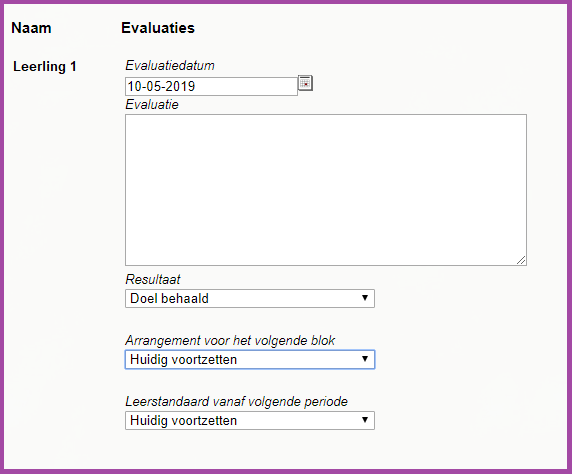The image size is (572, 474).
Task: Click the Resultaat field label
Action: tap(153, 280)
